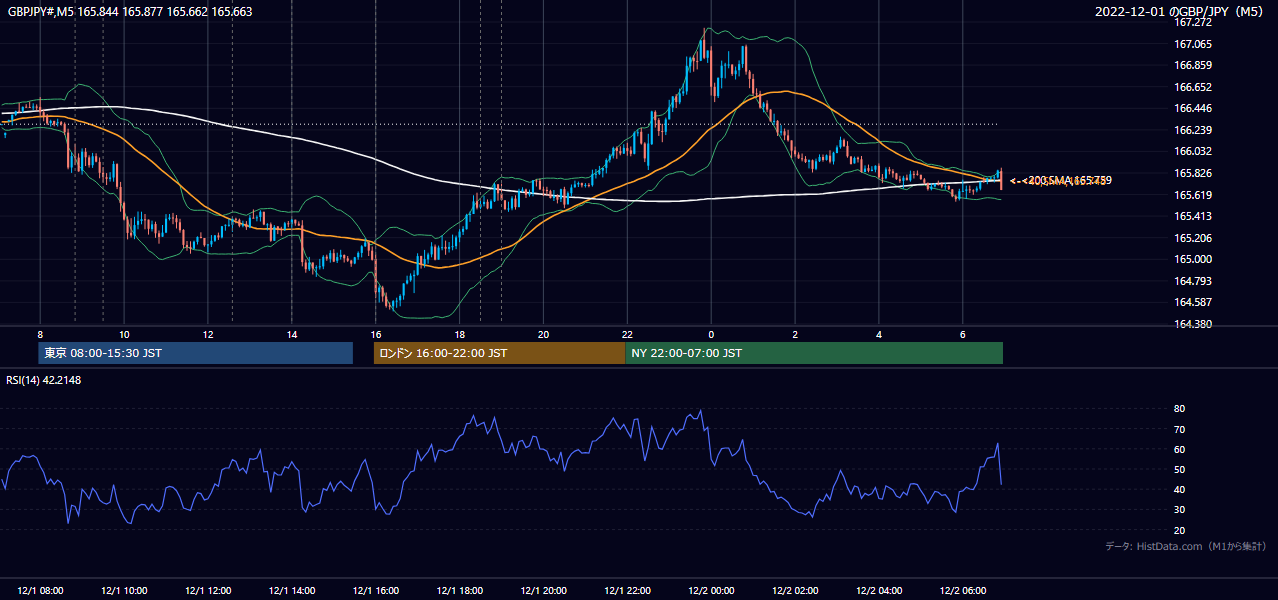Viewport: 1278px width, 600px height.
Task: Click the 200 SMA 165.759 price label
Action: [x=1067, y=181]
